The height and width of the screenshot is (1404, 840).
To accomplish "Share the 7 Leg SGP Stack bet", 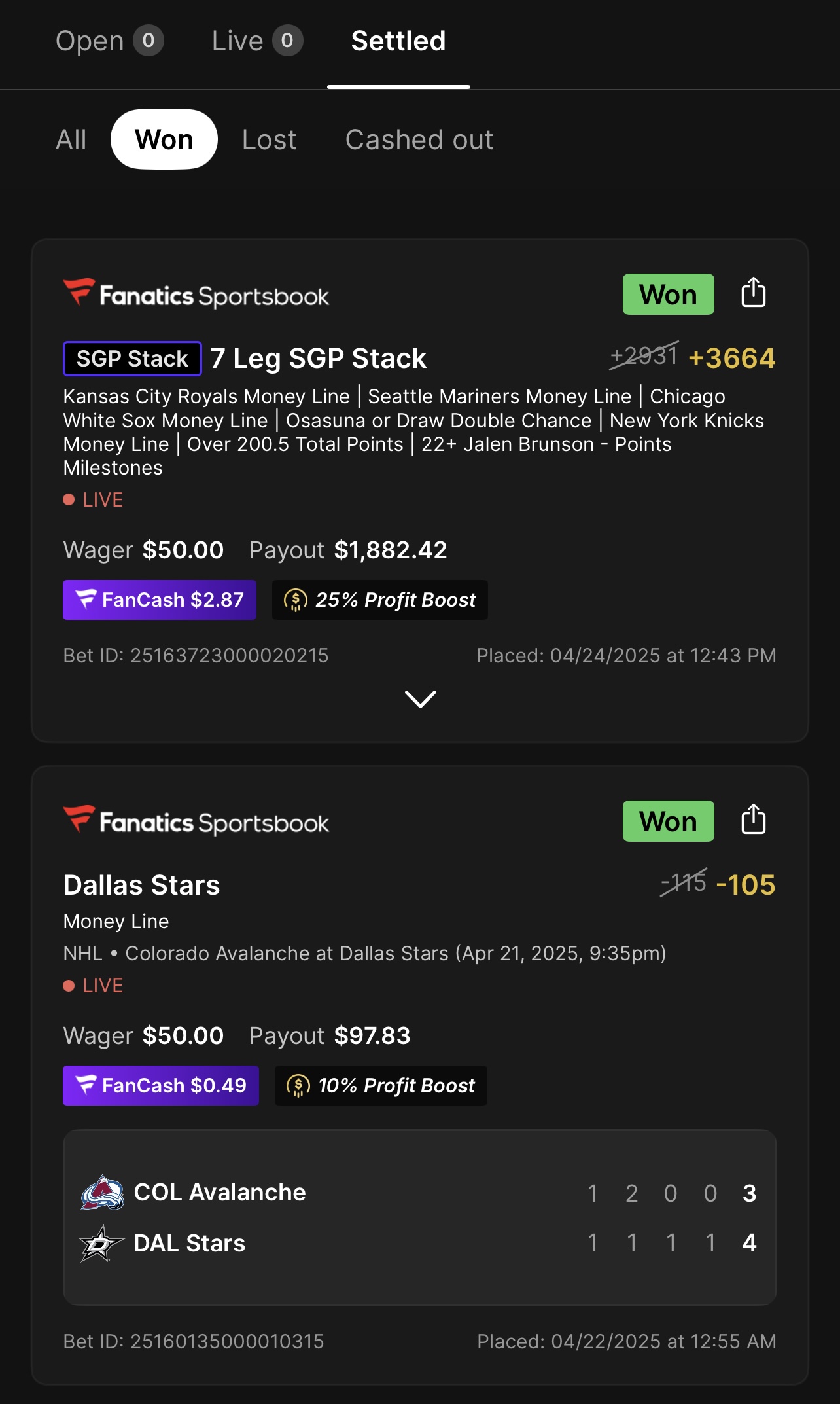I will tap(753, 293).
